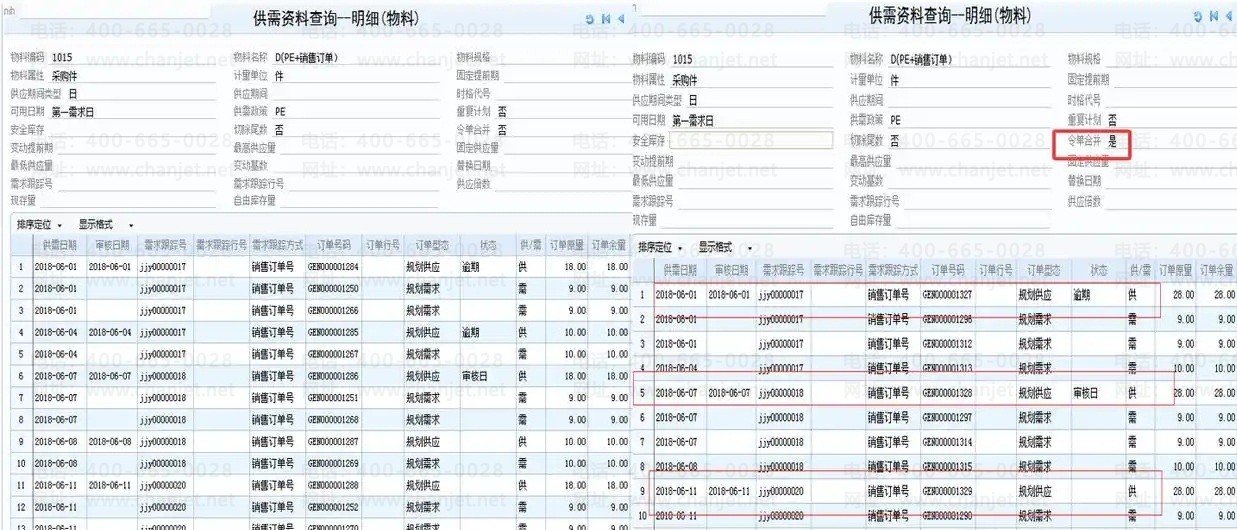Image resolution: width=1237 pixels, height=530 pixels.
Task: Click first-record navigation icon in left panel
Action: click(x=605, y=17)
